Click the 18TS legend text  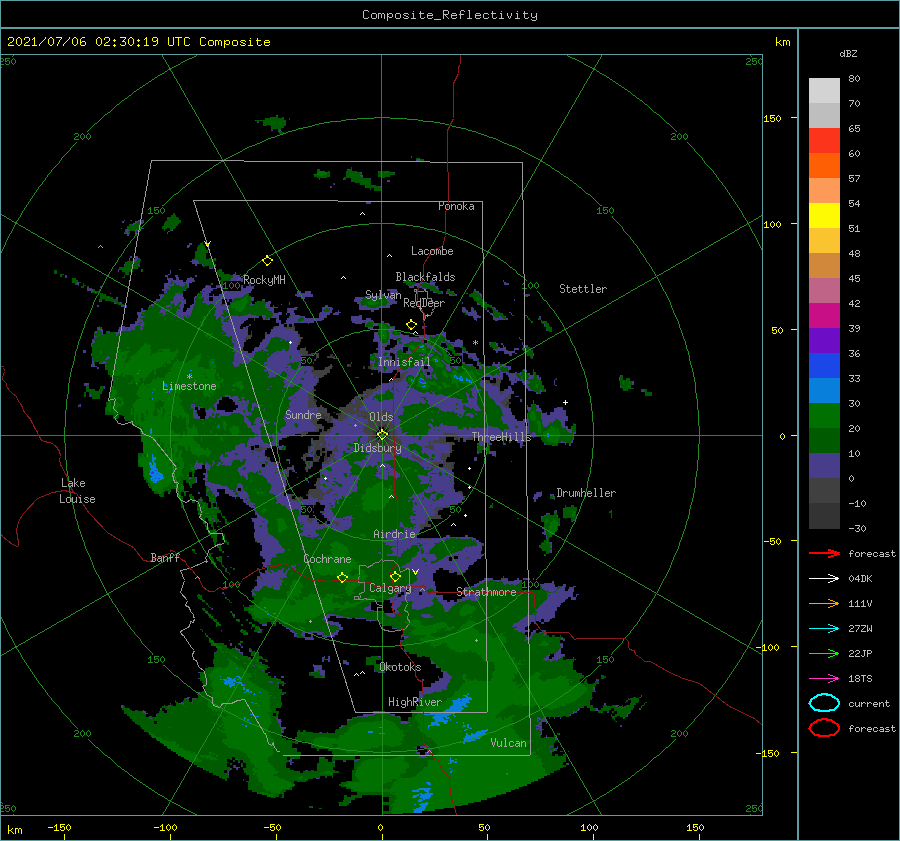860,679
